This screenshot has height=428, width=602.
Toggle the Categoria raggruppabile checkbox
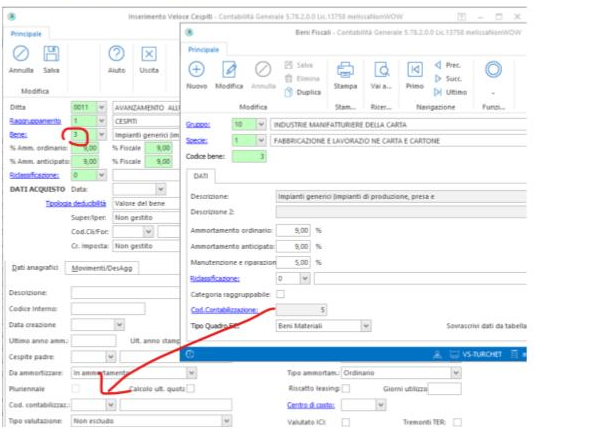click(279, 294)
